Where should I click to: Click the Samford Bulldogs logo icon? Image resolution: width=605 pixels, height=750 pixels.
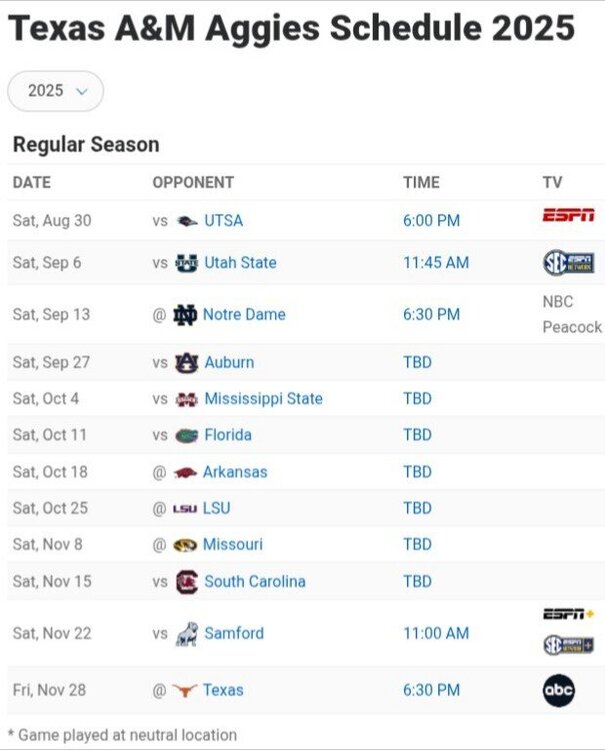coord(186,633)
